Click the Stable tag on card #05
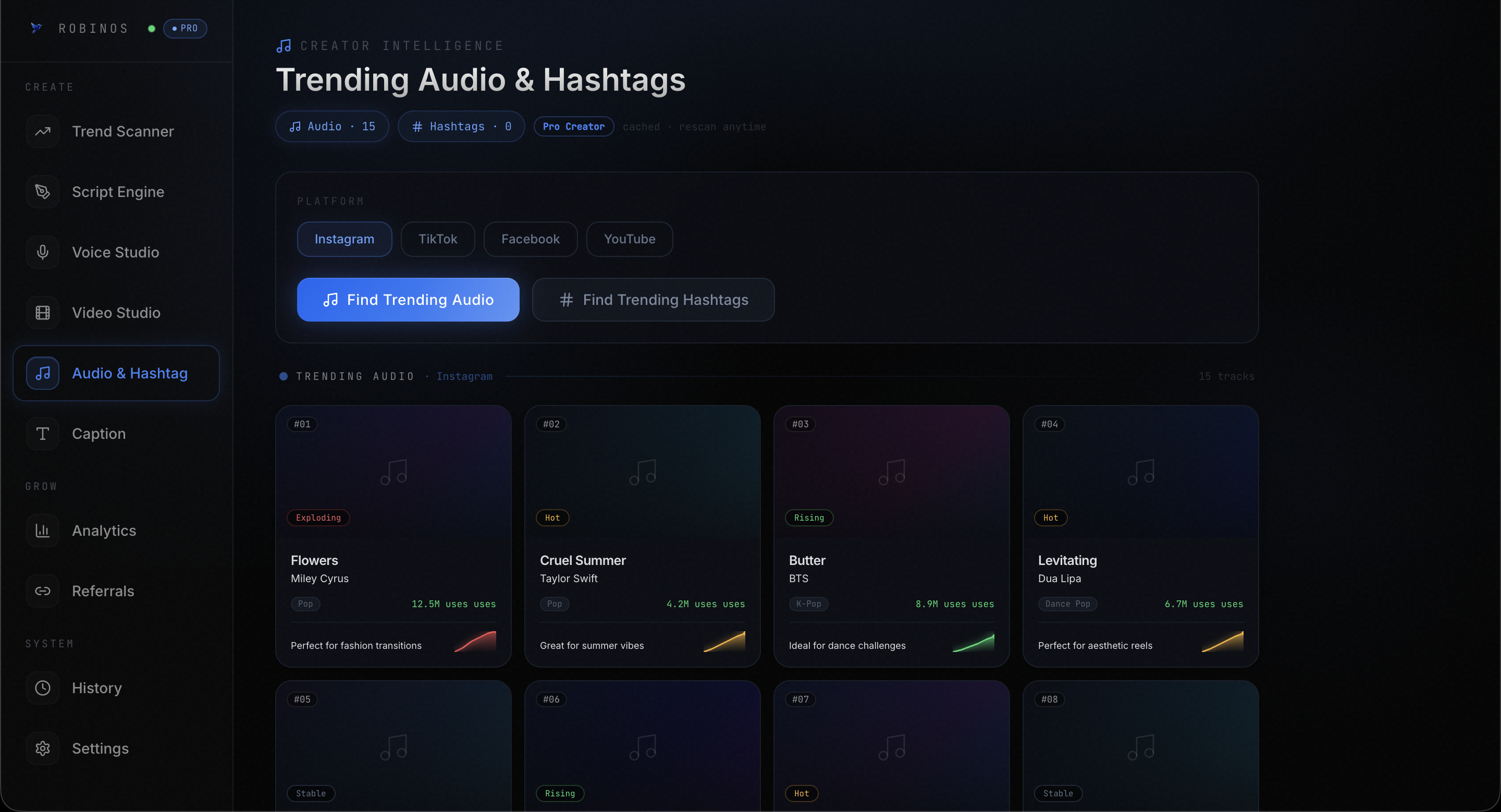 [x=311, y=793]
